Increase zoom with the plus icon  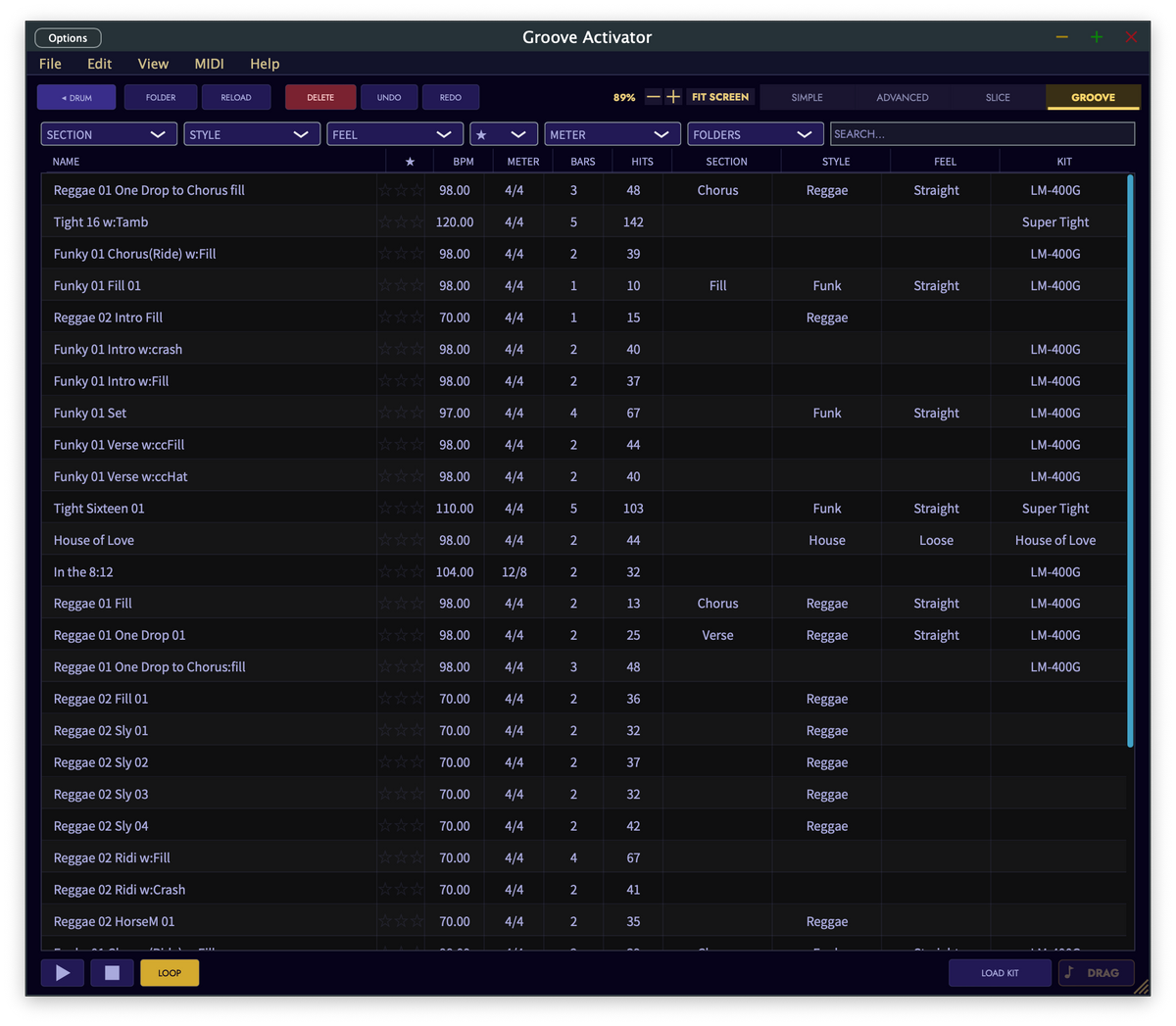click(x=673, y=97)
